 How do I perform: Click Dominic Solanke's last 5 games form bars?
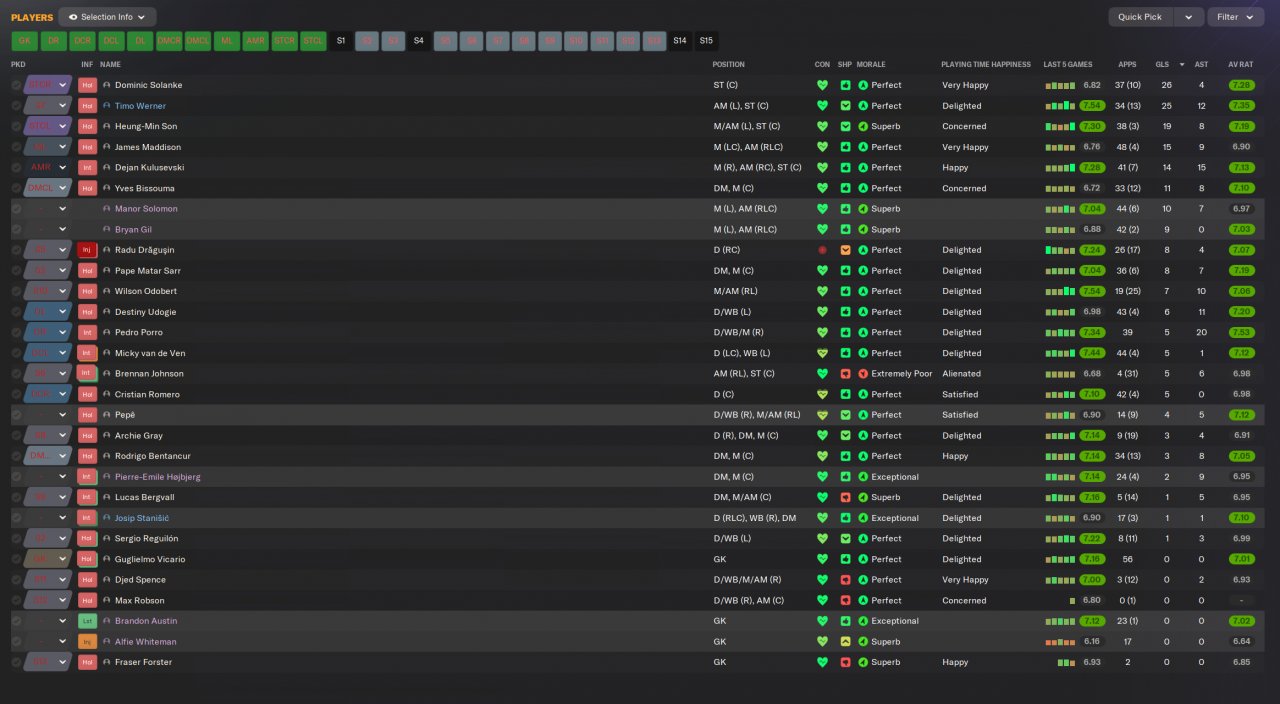tap(1060, 85)
